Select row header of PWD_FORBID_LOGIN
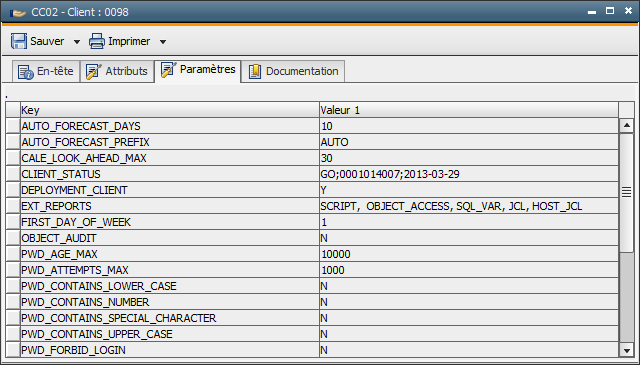 tap(13, 350)
